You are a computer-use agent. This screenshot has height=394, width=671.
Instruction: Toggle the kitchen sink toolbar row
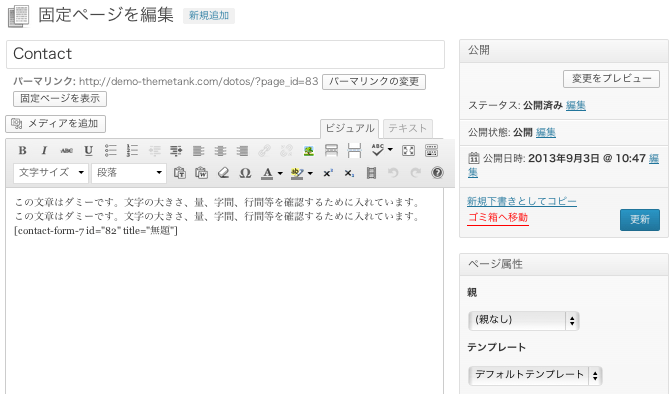pos(431,151)
